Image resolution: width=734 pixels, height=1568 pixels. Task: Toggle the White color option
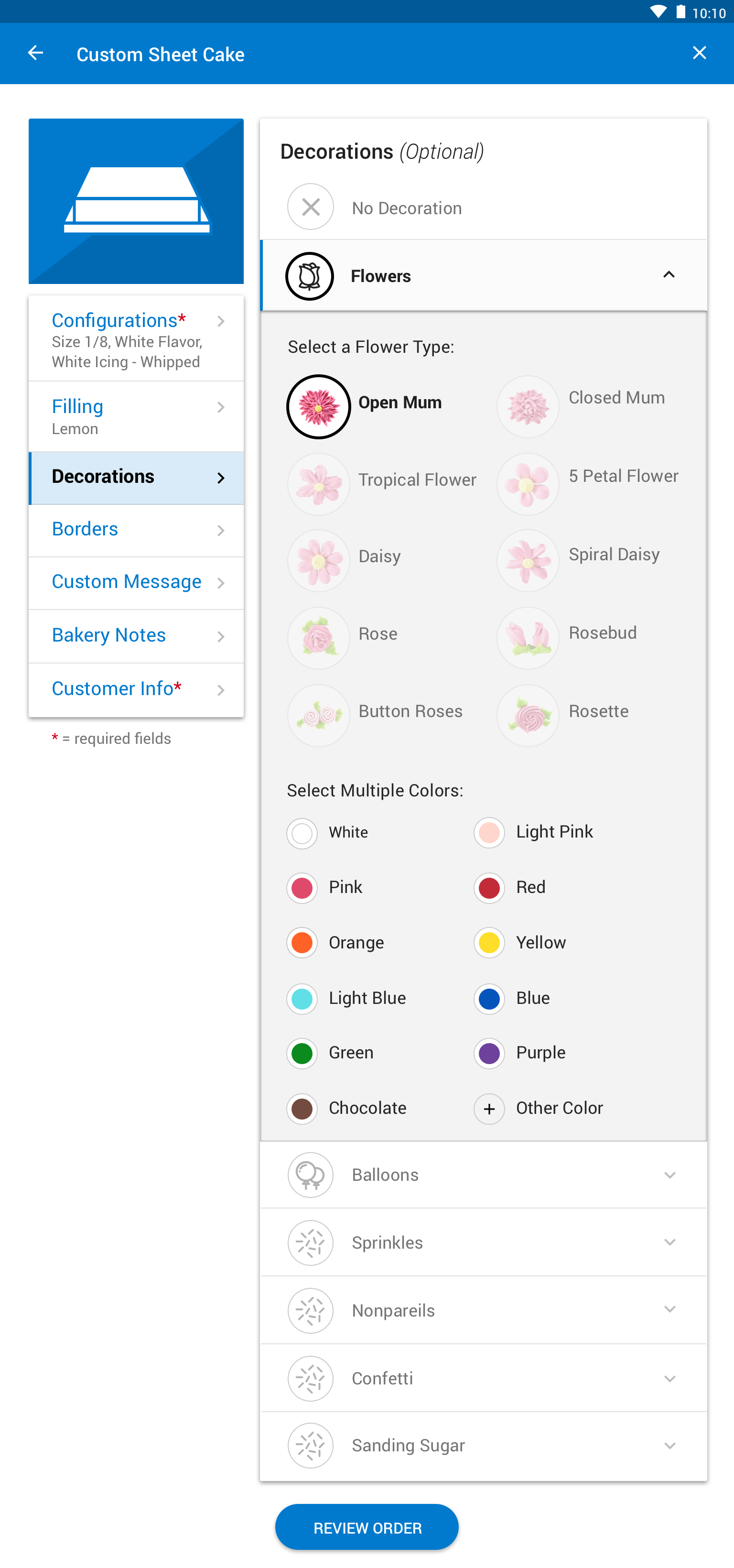[x=302, y=833]
